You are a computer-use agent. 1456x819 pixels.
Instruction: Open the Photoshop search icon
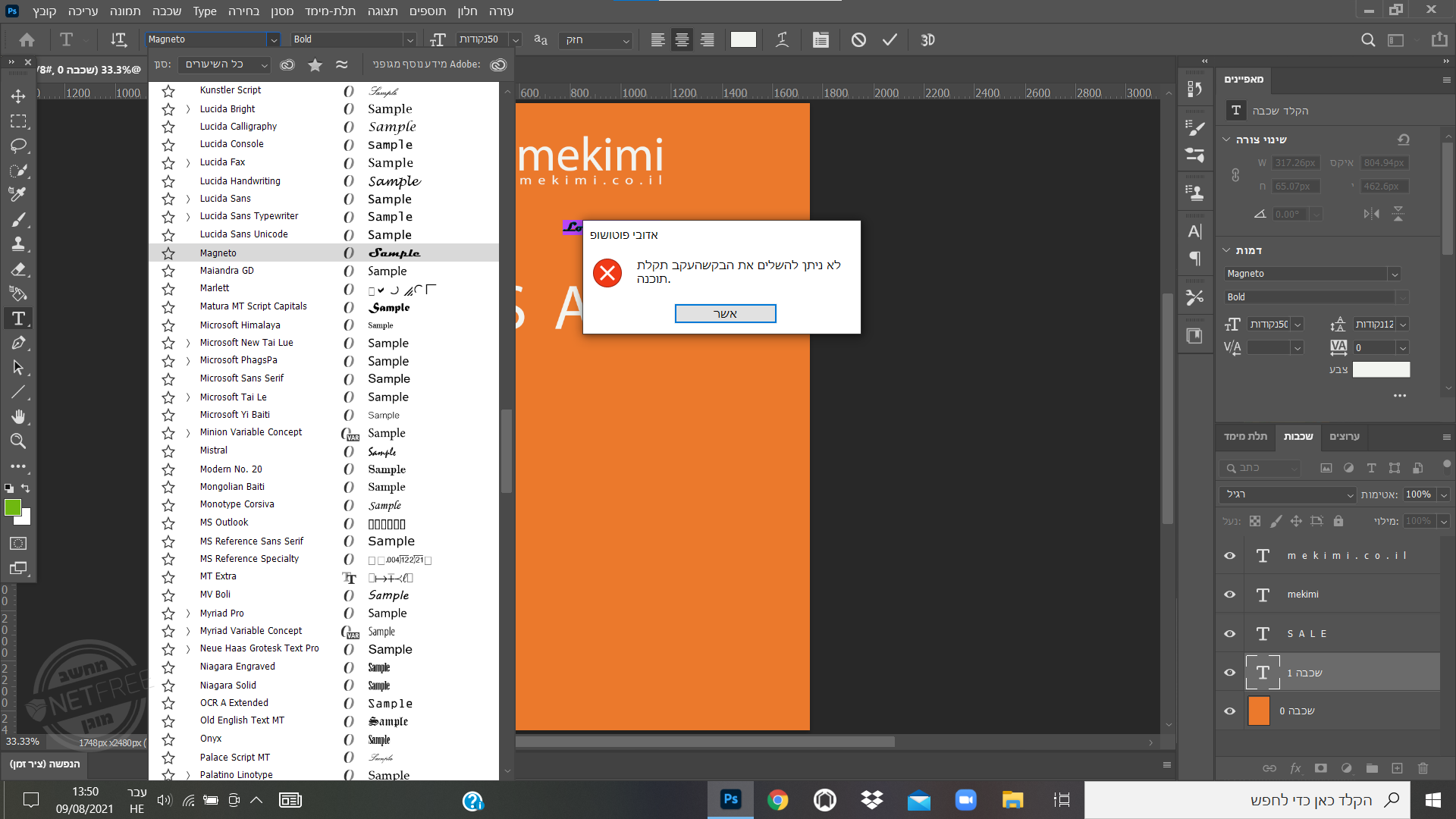click(1368, 39)
